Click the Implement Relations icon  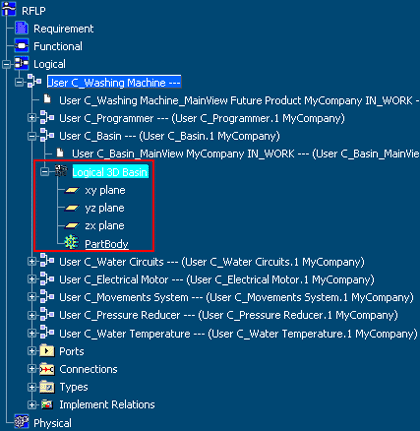click(47, 405)
